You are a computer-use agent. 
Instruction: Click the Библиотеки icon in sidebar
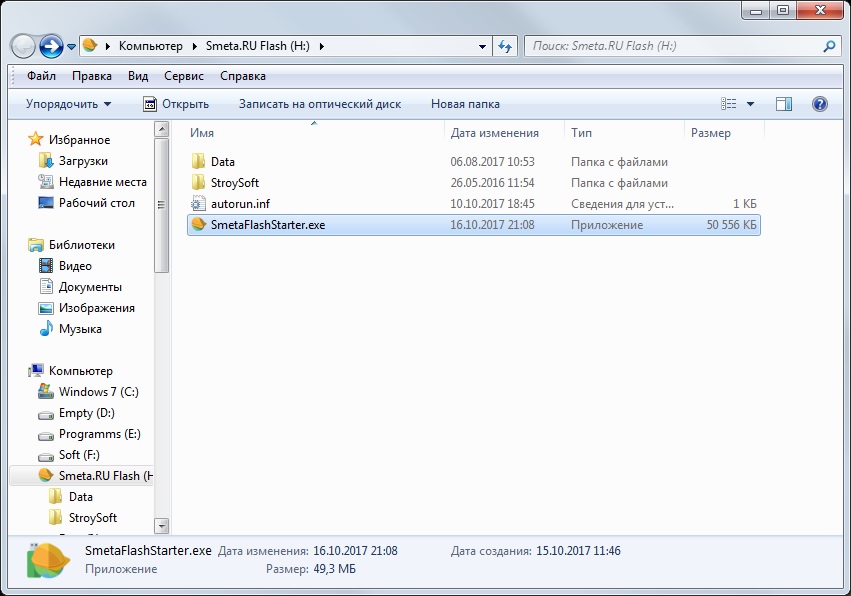tap(36, 245)
